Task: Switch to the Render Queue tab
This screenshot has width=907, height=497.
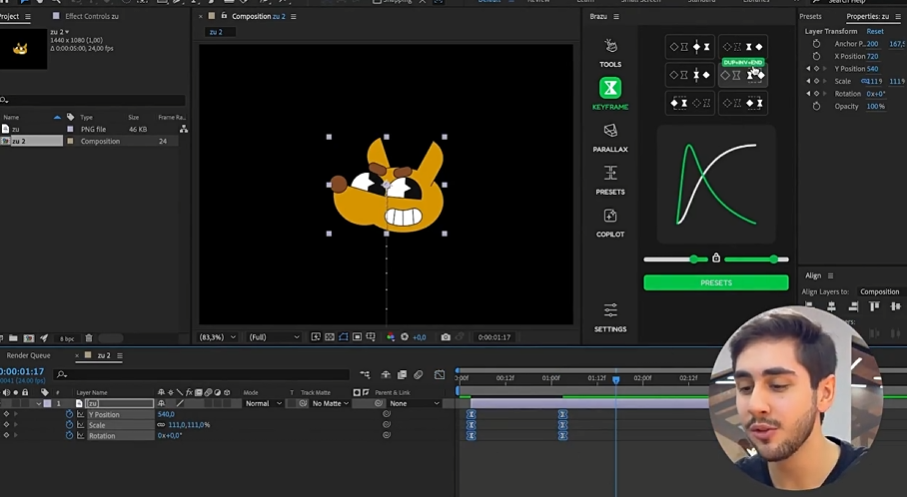Action: tap(28, 355)
